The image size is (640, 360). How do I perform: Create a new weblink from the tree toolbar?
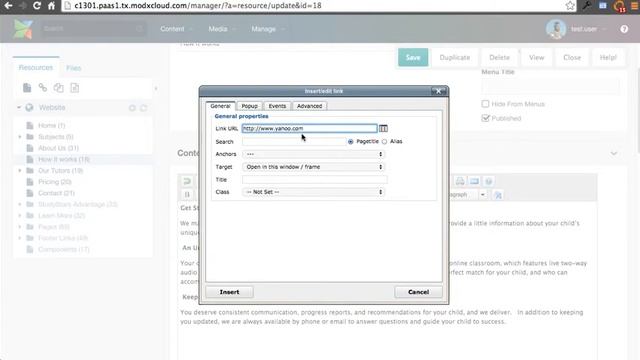[x=43, y=87]
